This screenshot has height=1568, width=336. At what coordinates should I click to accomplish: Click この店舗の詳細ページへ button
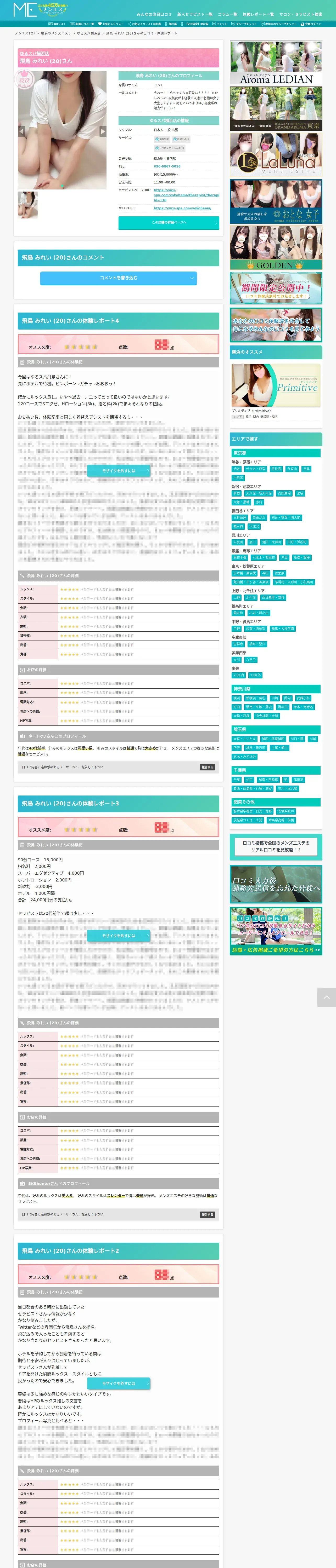169,223
